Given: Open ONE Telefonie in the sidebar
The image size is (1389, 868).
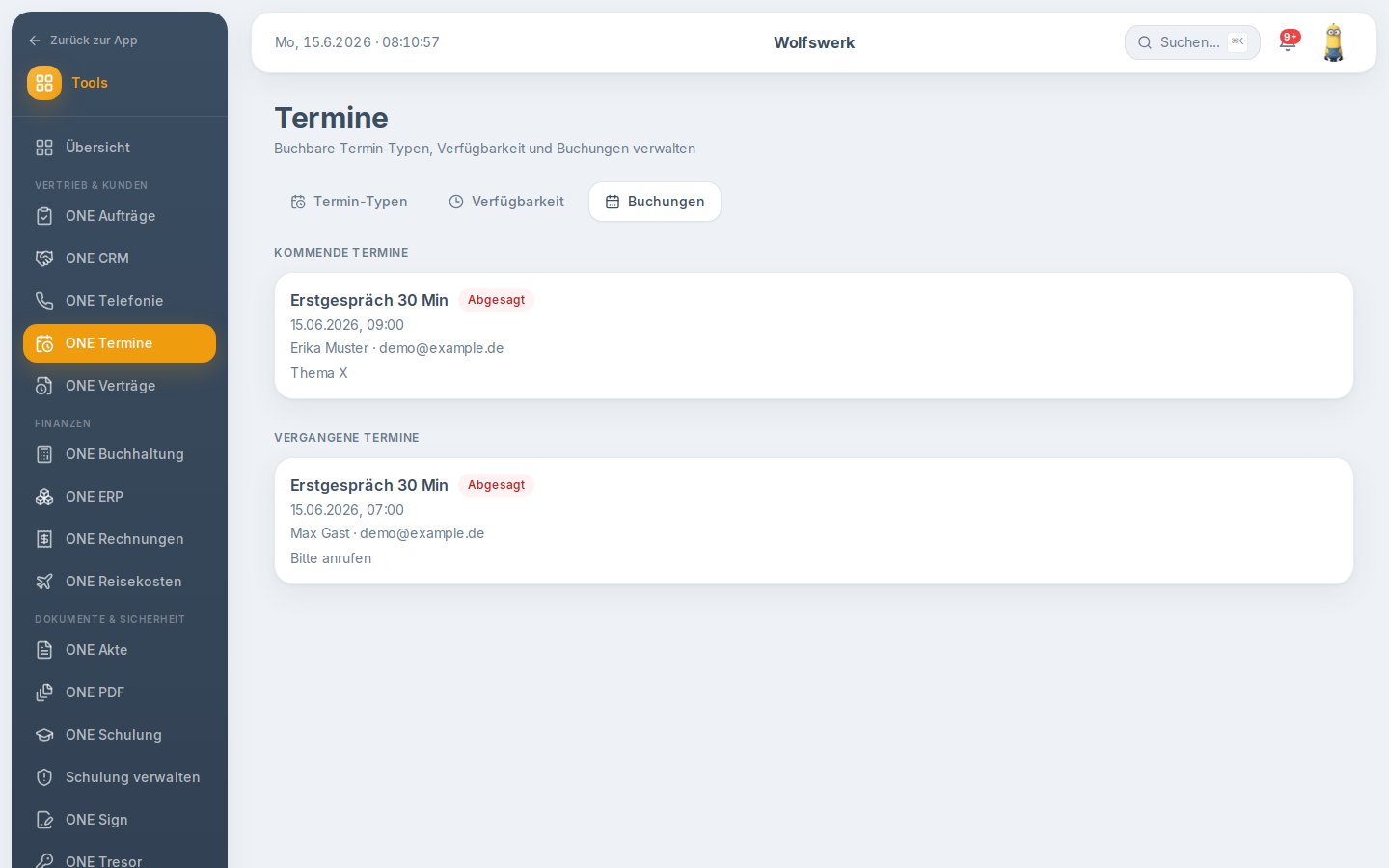Looking at the screenshot, I should tap(120, 301).
